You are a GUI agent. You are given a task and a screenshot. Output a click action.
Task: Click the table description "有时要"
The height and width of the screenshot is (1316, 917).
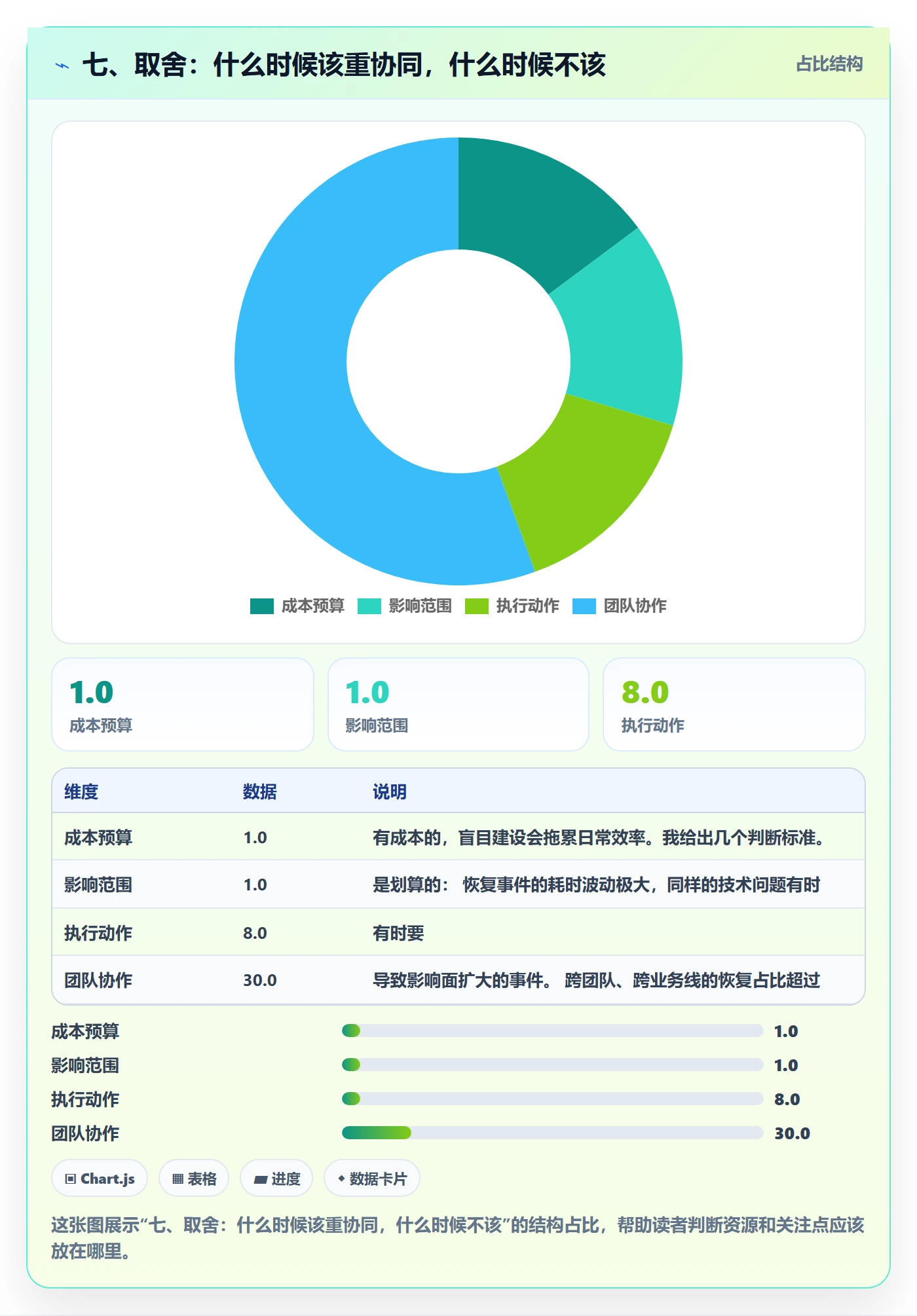point(398,933)
